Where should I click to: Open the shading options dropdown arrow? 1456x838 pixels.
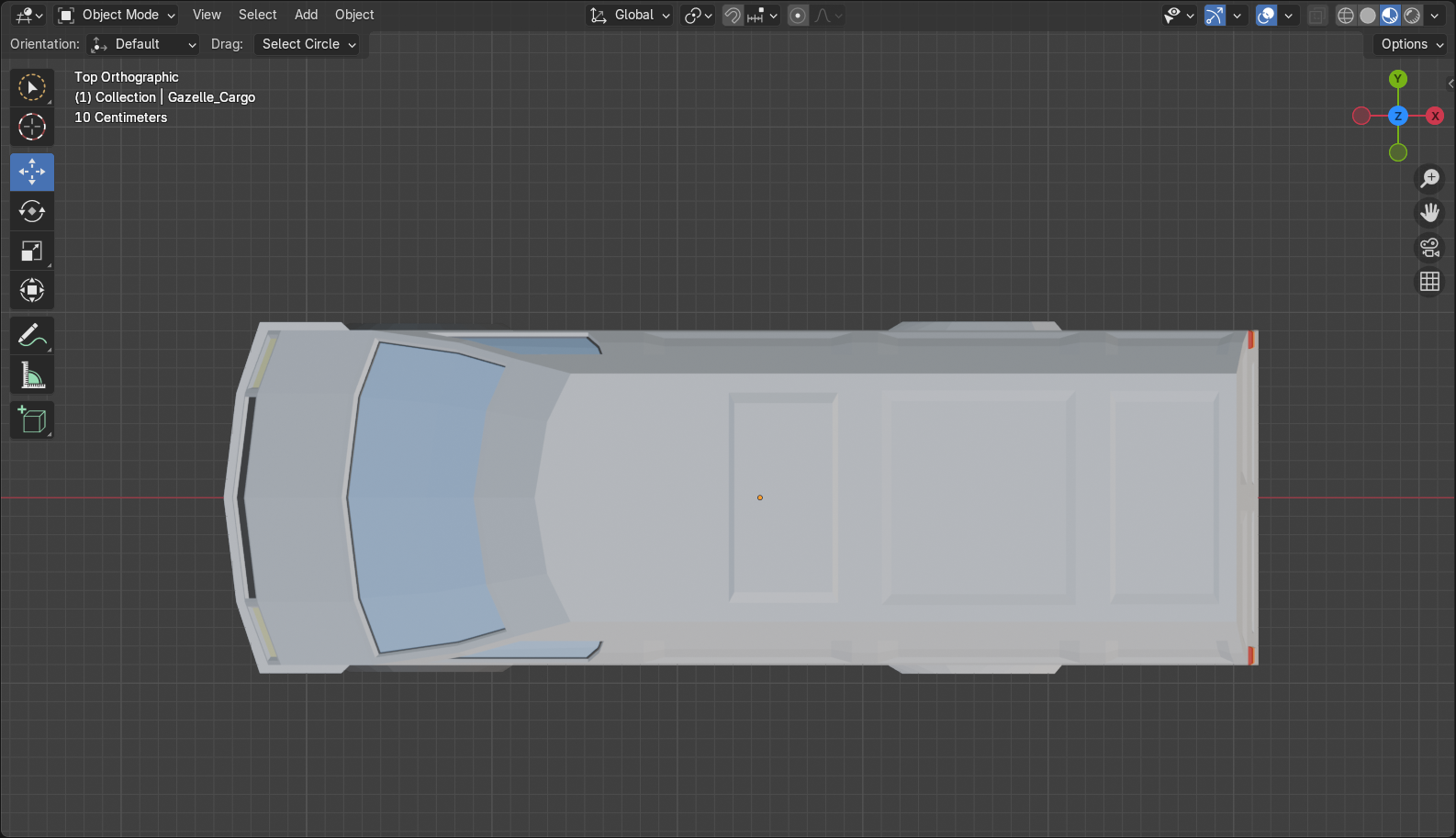pos(1434,15)
